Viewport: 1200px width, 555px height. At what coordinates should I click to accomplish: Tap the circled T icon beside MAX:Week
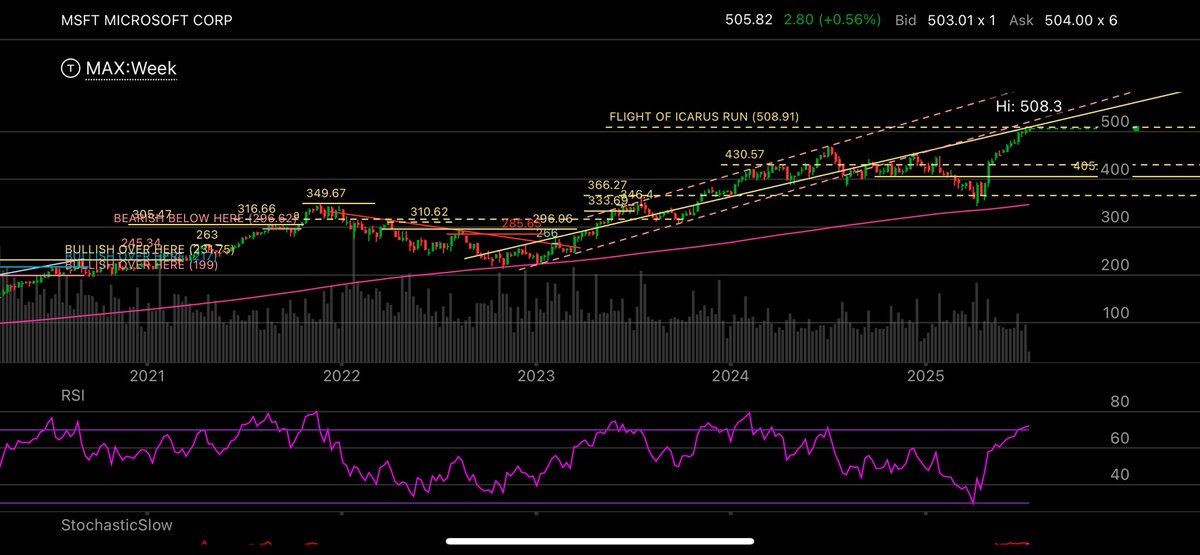[x=71, y=68]
